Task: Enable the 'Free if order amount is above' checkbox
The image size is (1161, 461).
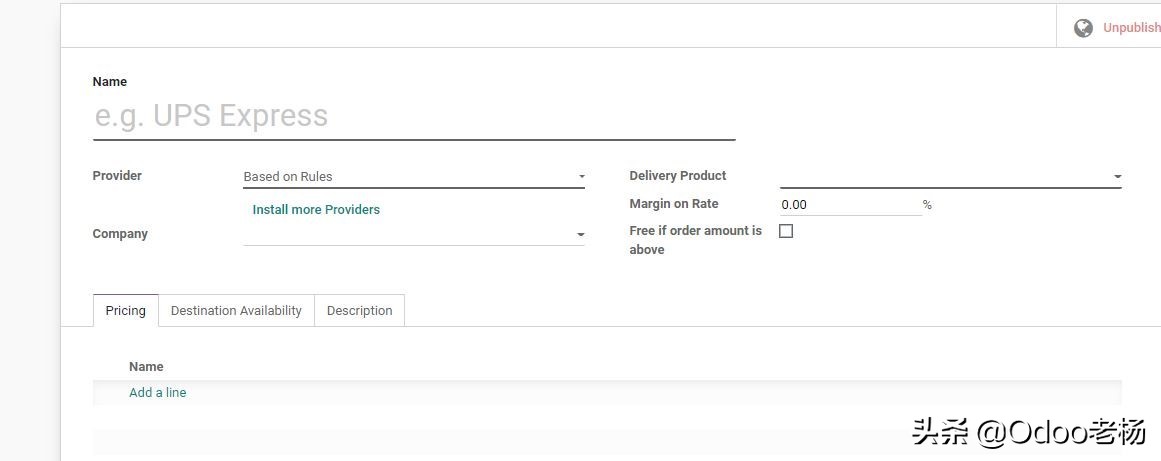Action: pyautogui.click(x=786, y=231)
